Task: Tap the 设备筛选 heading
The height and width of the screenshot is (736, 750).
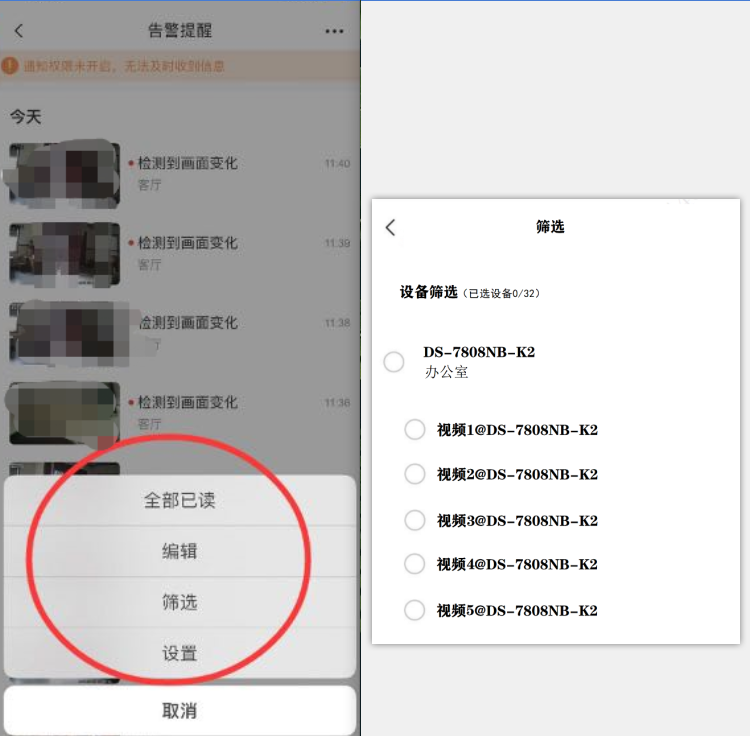Action: 429,292
